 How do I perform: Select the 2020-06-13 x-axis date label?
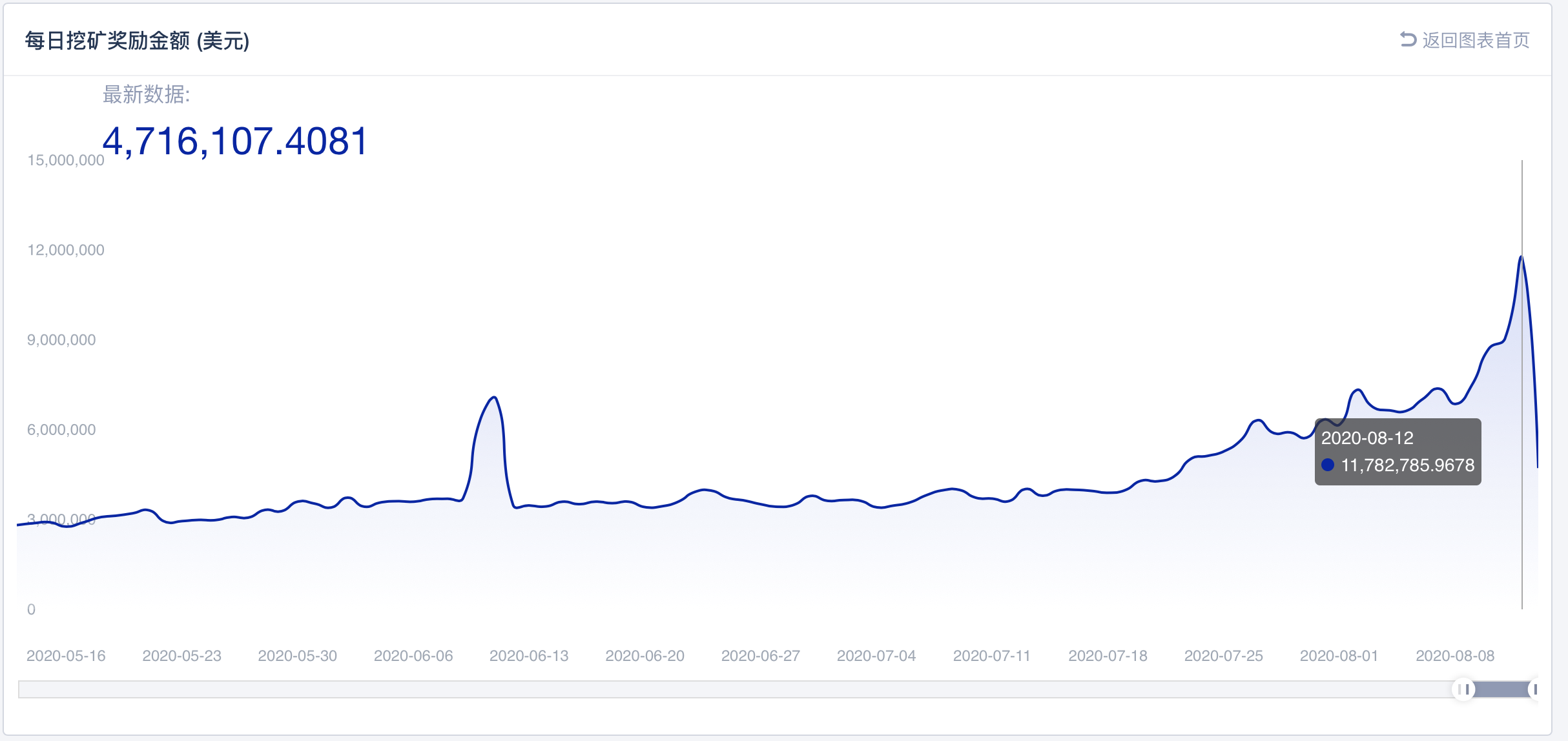(529, 656)
